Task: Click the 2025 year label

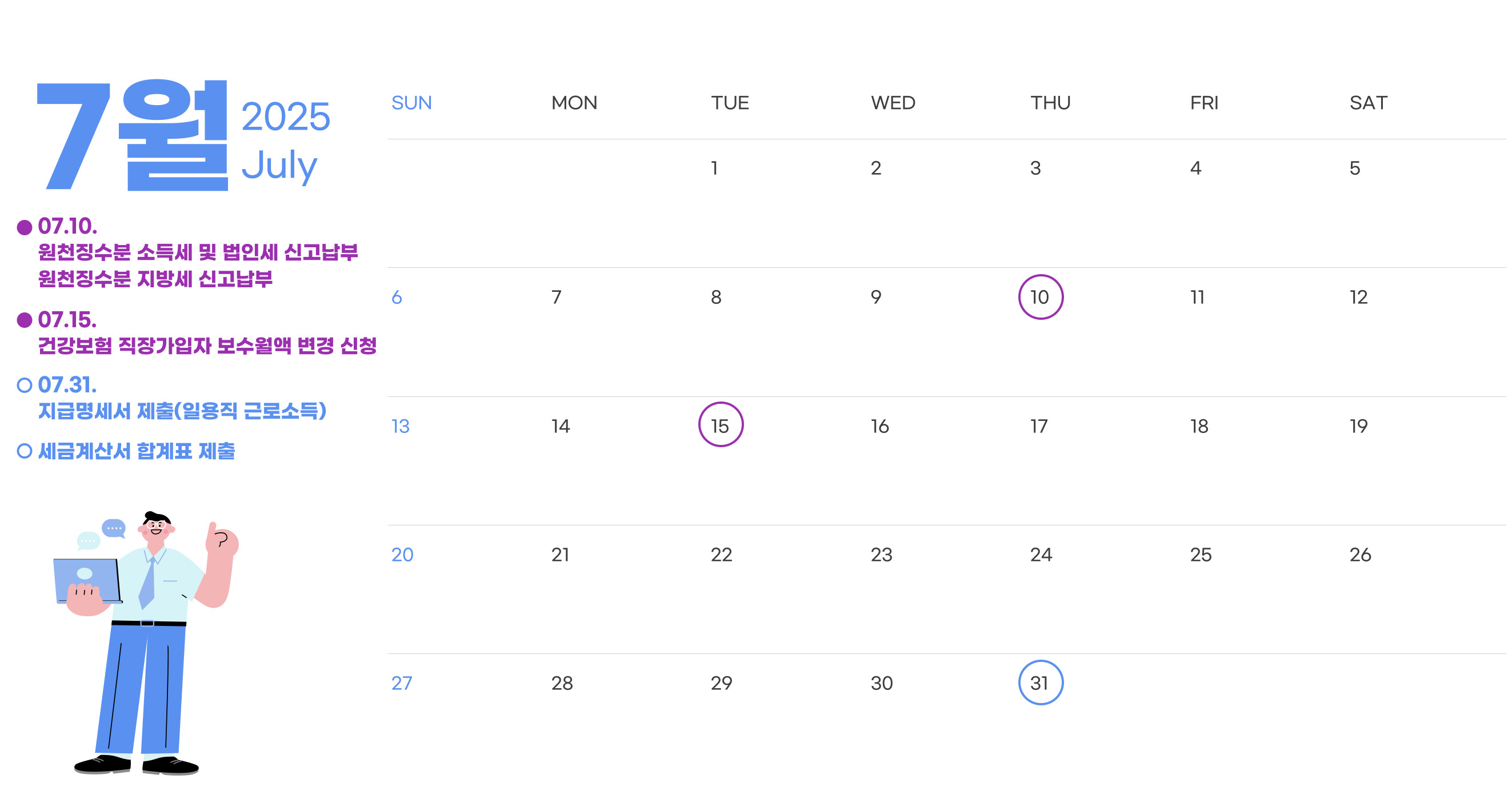Action: [x=285, y=116]
